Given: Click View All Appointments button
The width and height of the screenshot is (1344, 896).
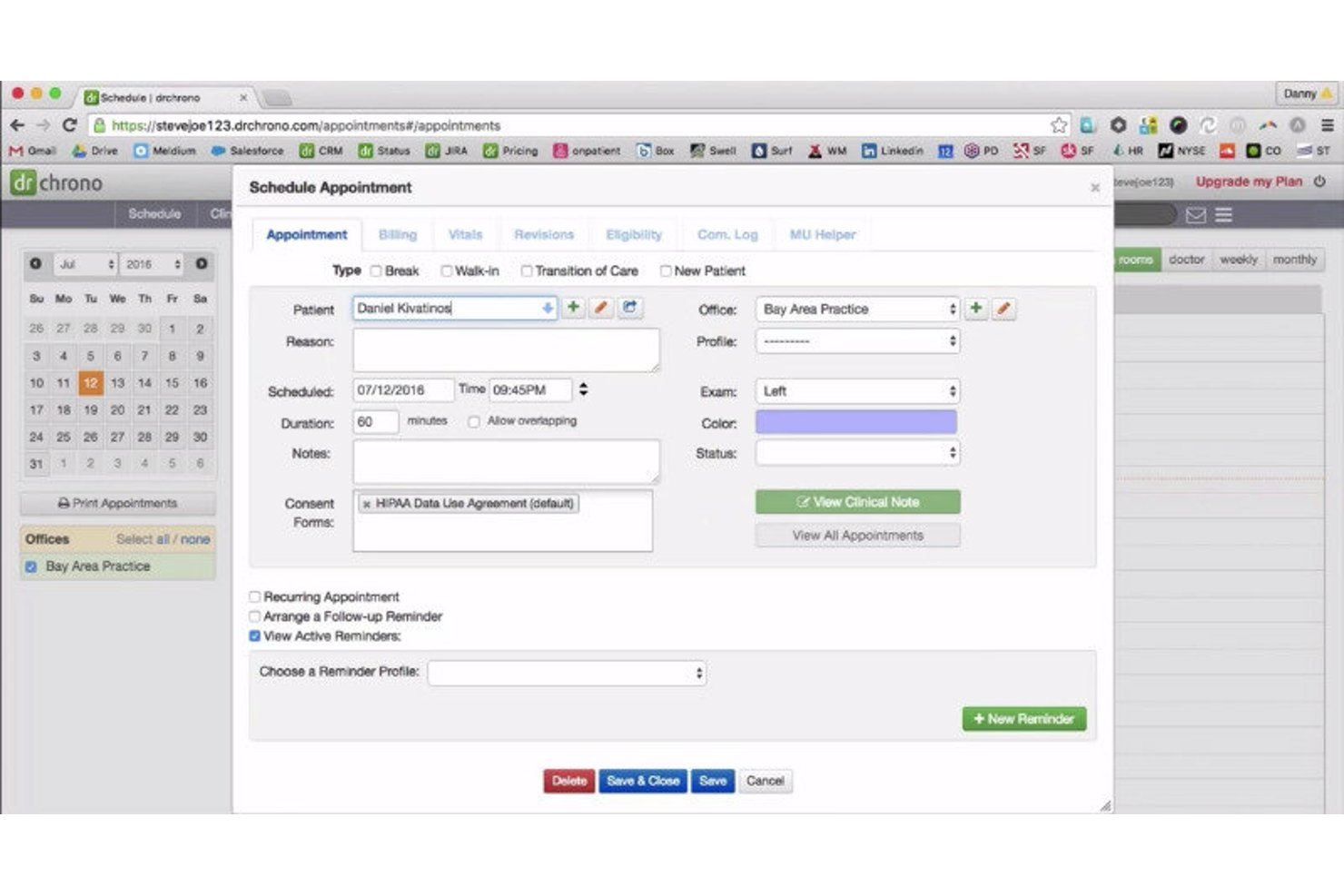Looking at the screenshot, I should tap(857, 536).
